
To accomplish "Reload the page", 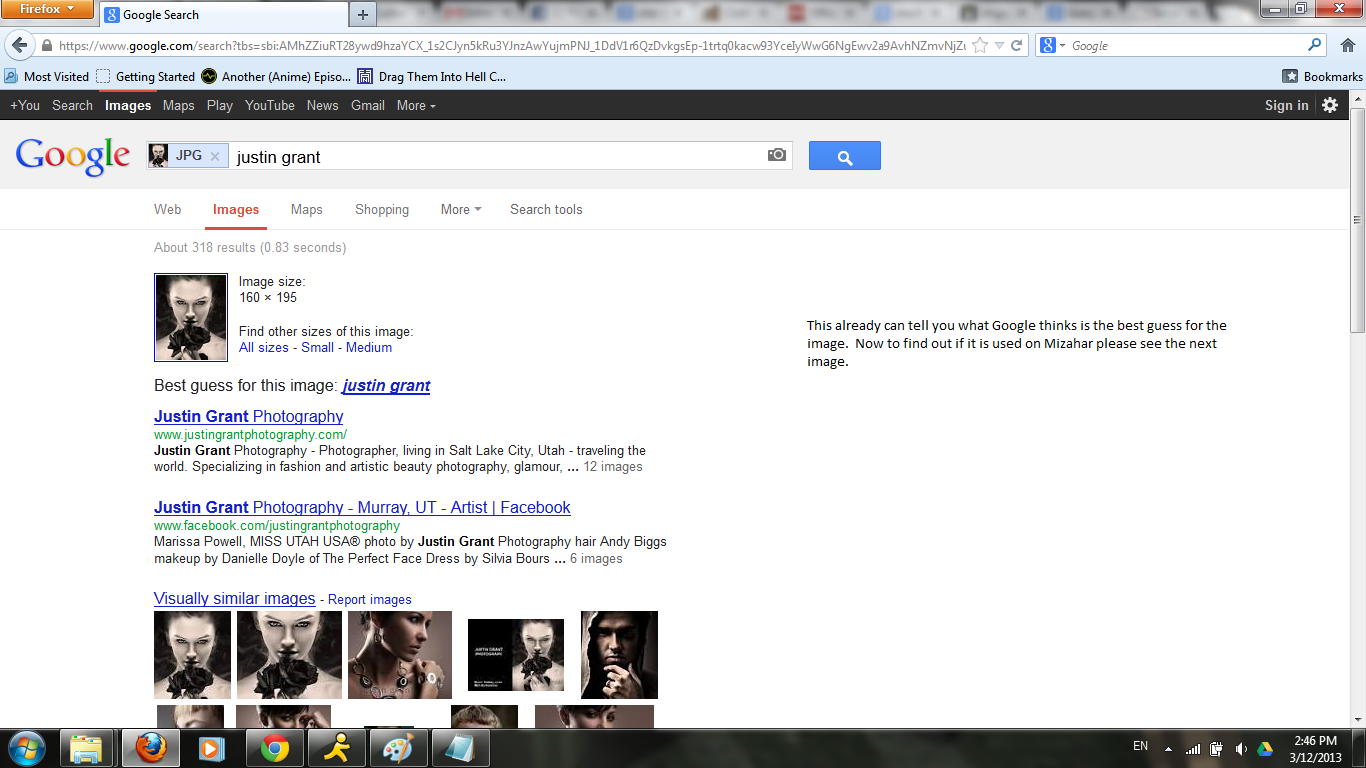I will coord(1017,46).
